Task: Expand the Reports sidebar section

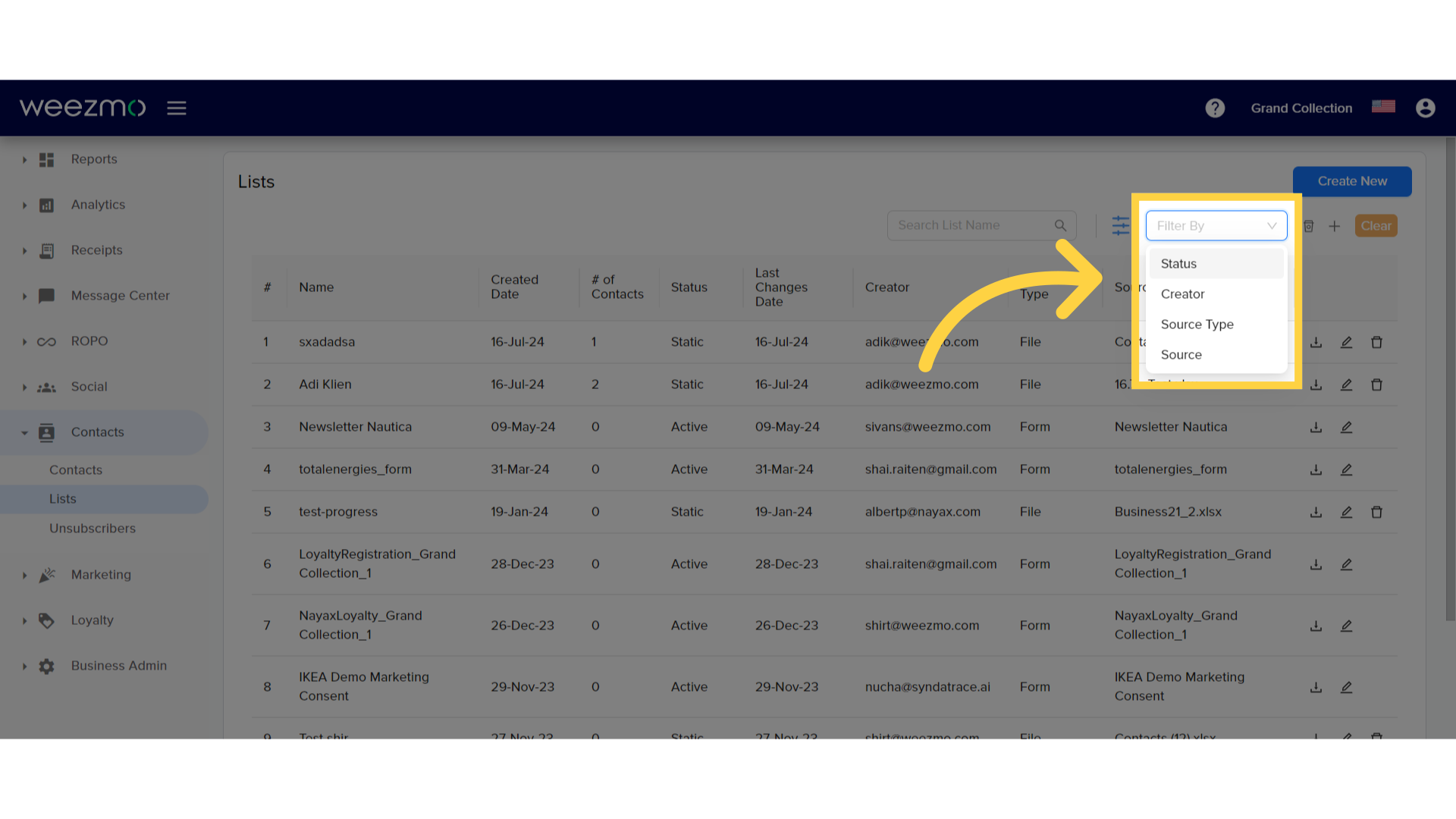Action: pos(24,160)
